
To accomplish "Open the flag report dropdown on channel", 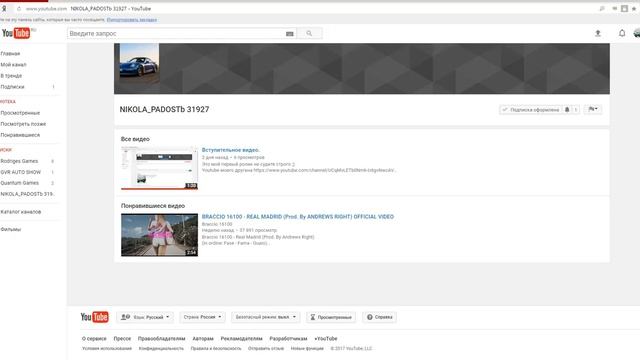I will point(593,109).
